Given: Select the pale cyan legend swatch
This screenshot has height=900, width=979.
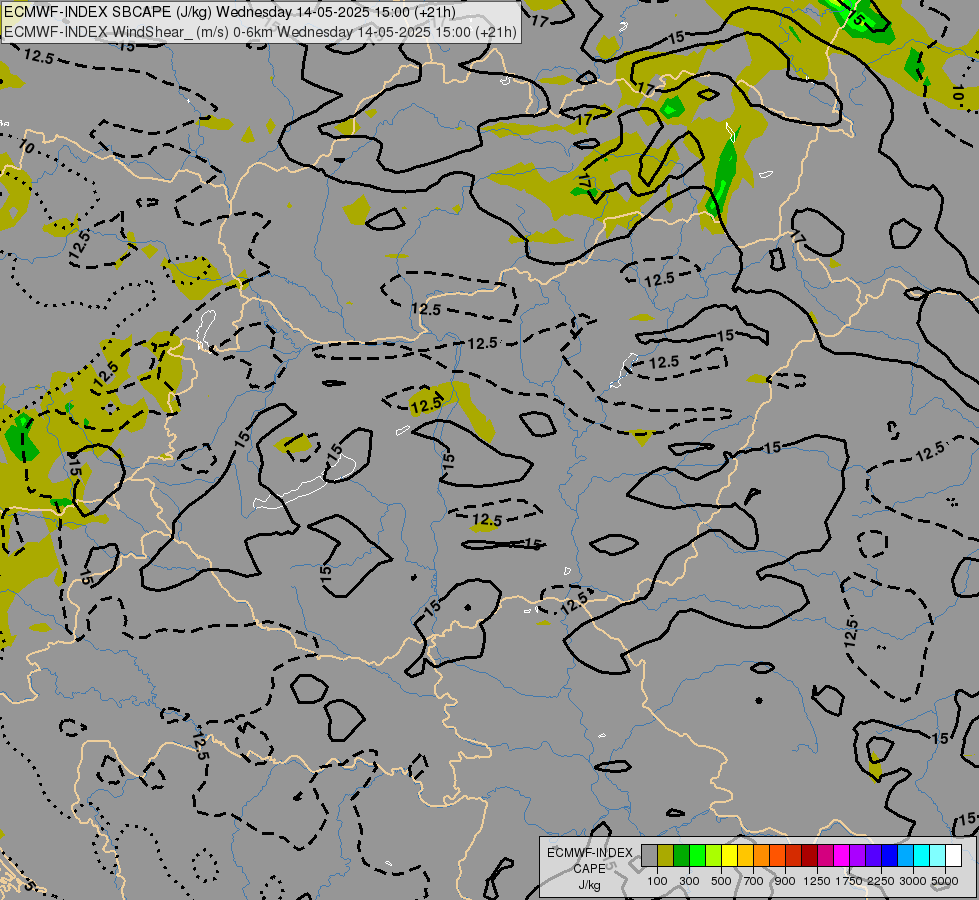Looking at the screenshot, I should tap(938, 855).
